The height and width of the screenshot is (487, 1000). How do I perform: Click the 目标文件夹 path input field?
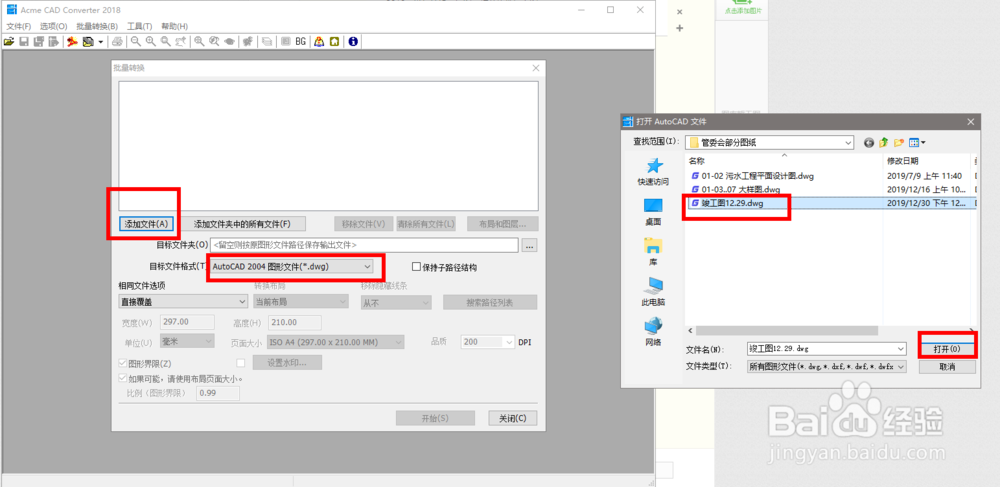tap(364, 245)
